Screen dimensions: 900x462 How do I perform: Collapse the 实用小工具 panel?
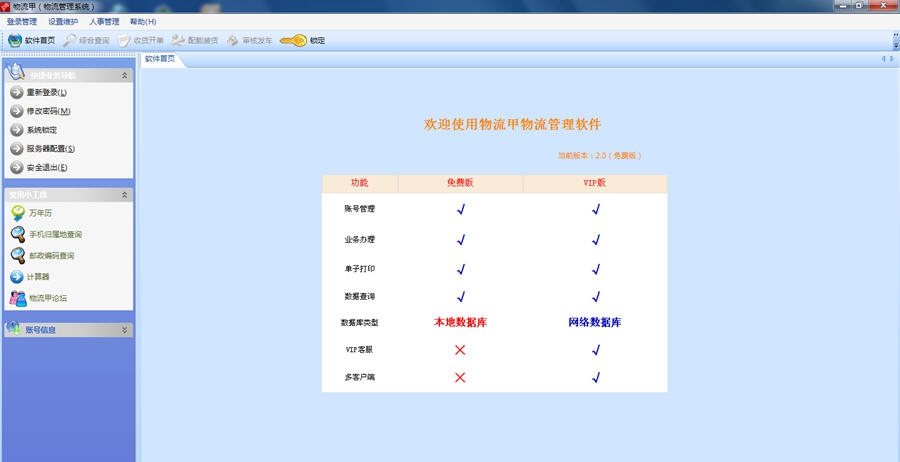tap(125, 195)
